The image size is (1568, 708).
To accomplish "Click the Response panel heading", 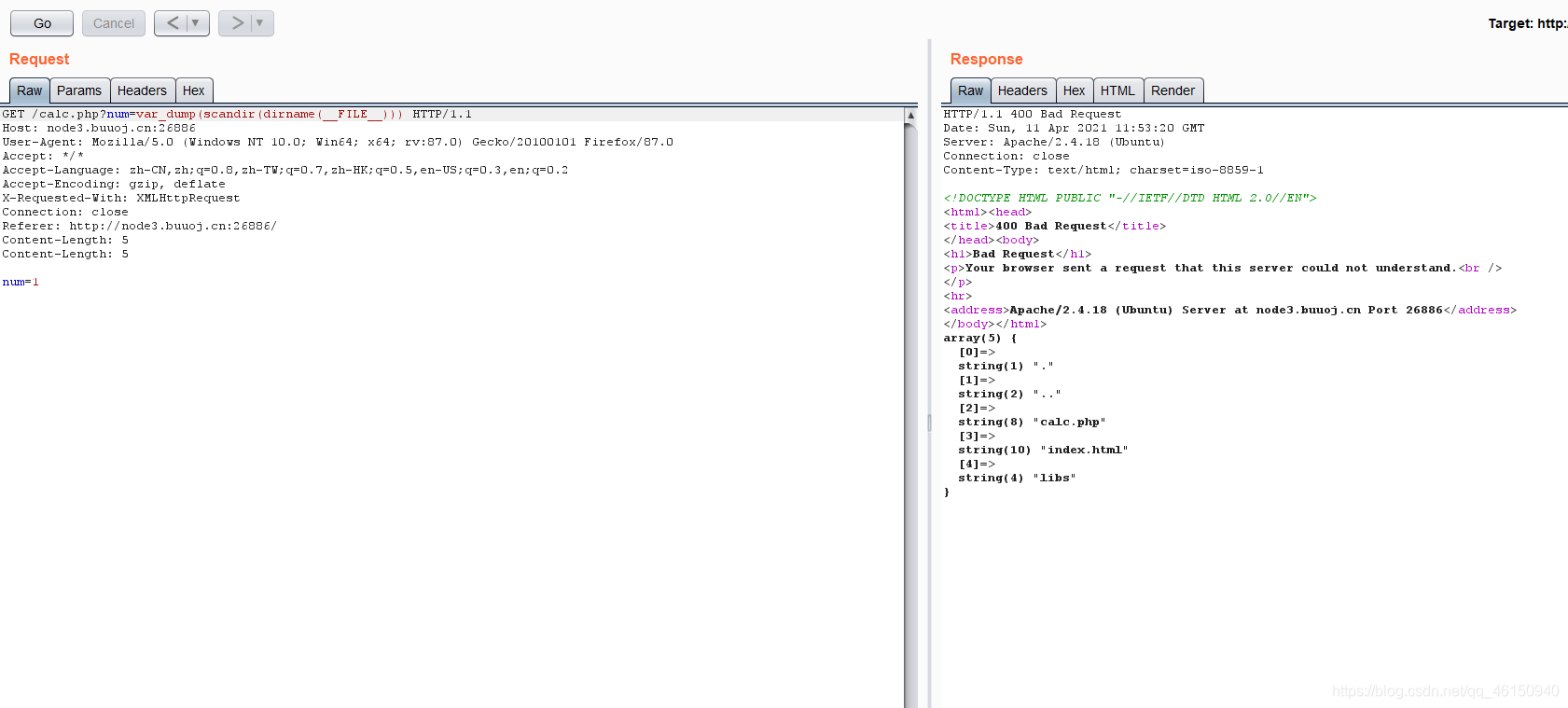I will (x=987, y=59).
